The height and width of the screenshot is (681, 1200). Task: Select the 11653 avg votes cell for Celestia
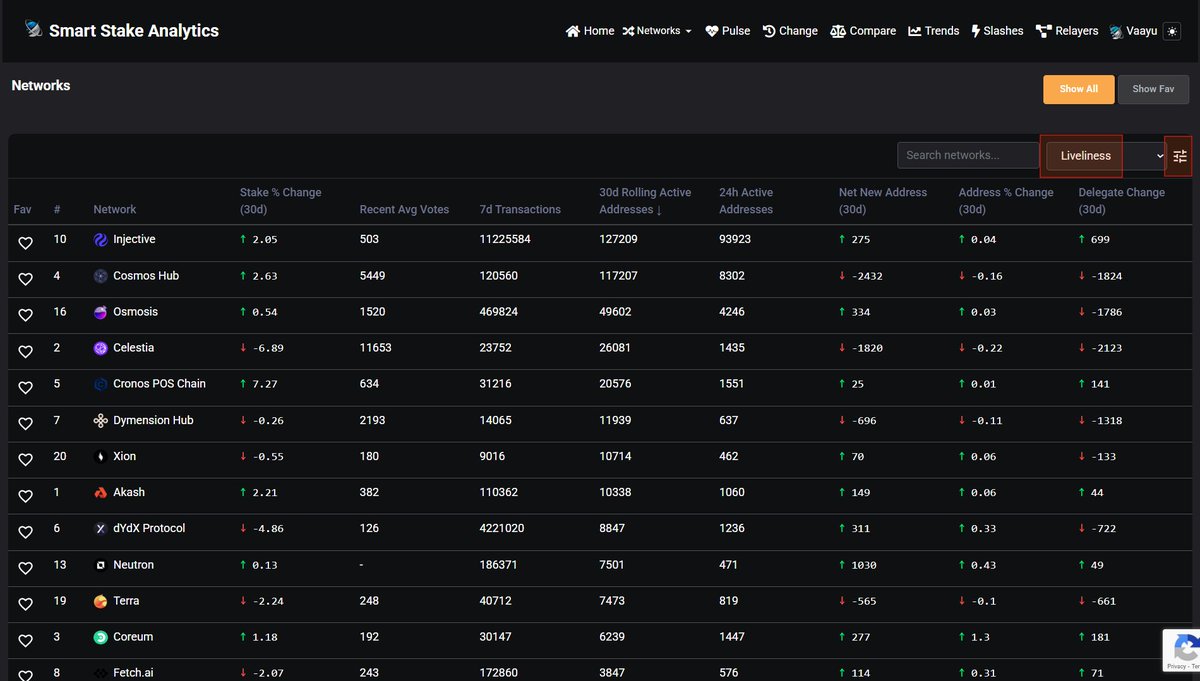click(x=376, y=348)
